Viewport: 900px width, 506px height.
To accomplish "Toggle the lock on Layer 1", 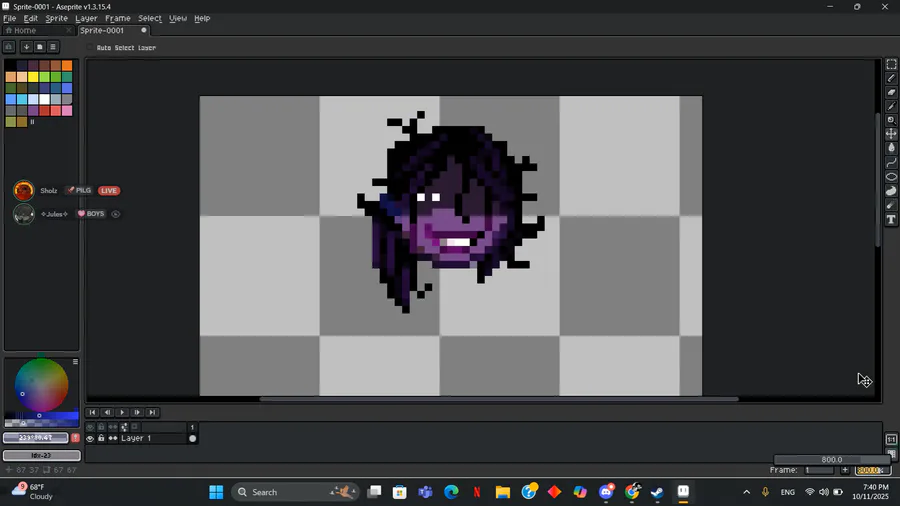I will click(101, 438).
